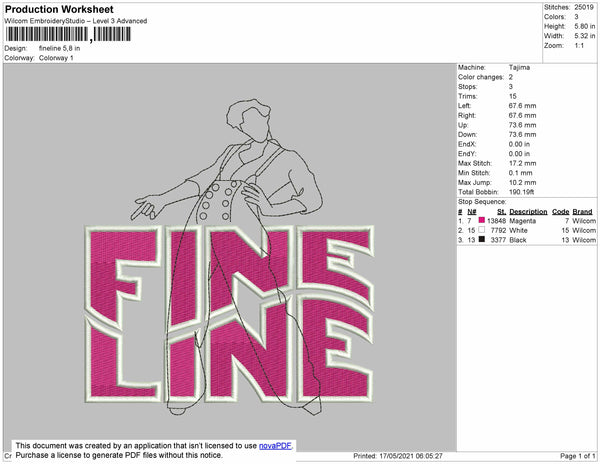Viewport: 600px width, 464px height.
Task: Select the Black stitch count 3377
Action: pyautogui.click(x=498, y=240)
